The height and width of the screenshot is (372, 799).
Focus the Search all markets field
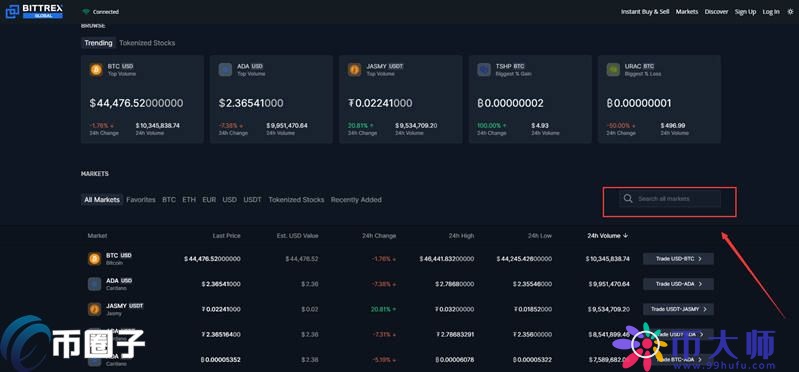pos(670,199)
